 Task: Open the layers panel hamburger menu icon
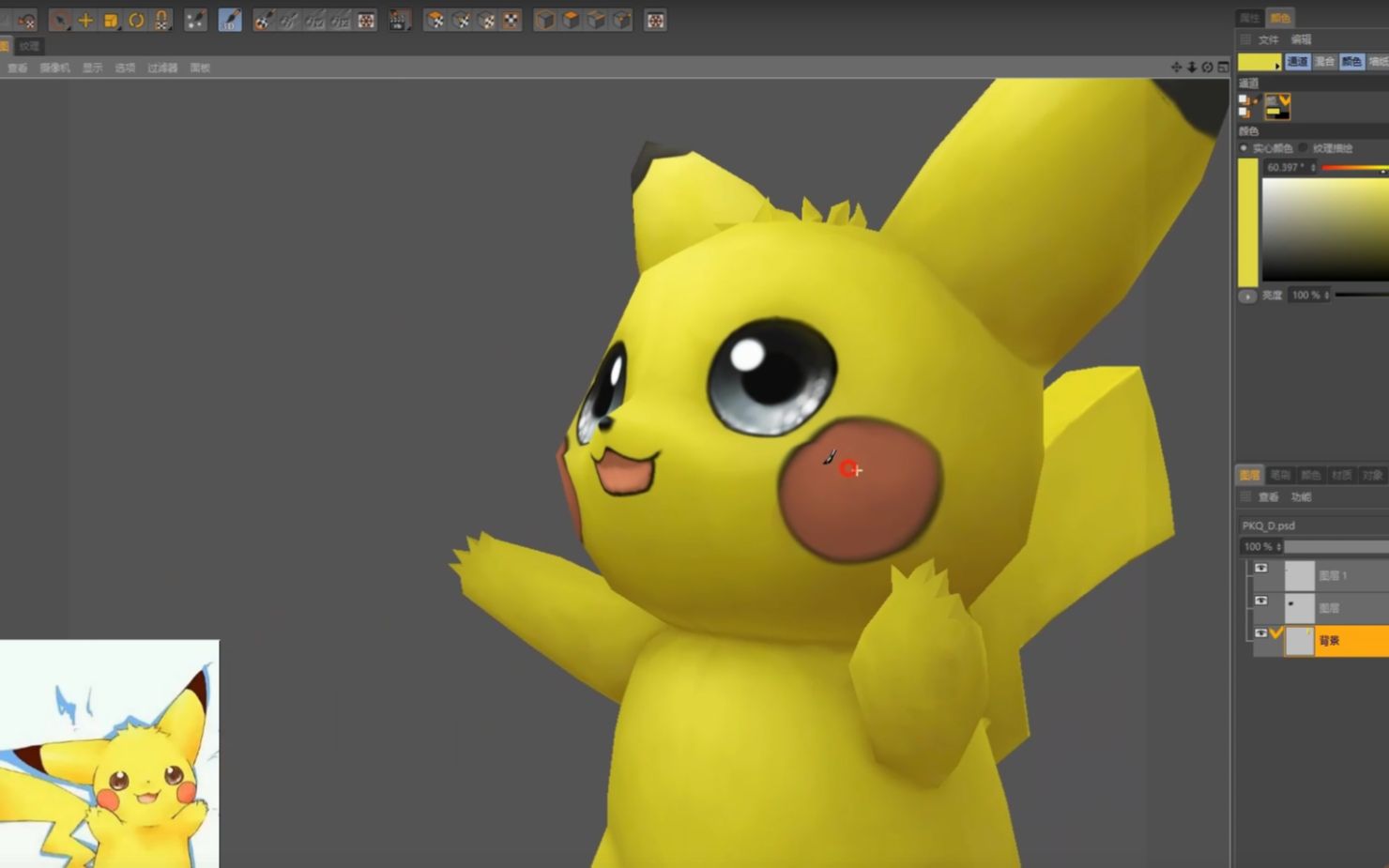point(1245,496)
